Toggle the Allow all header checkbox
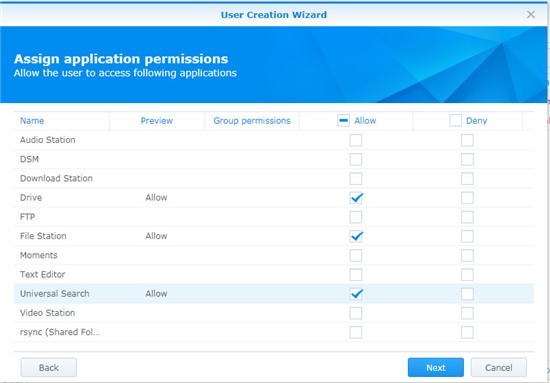550x383 pixels. click(x=343, y=121)
